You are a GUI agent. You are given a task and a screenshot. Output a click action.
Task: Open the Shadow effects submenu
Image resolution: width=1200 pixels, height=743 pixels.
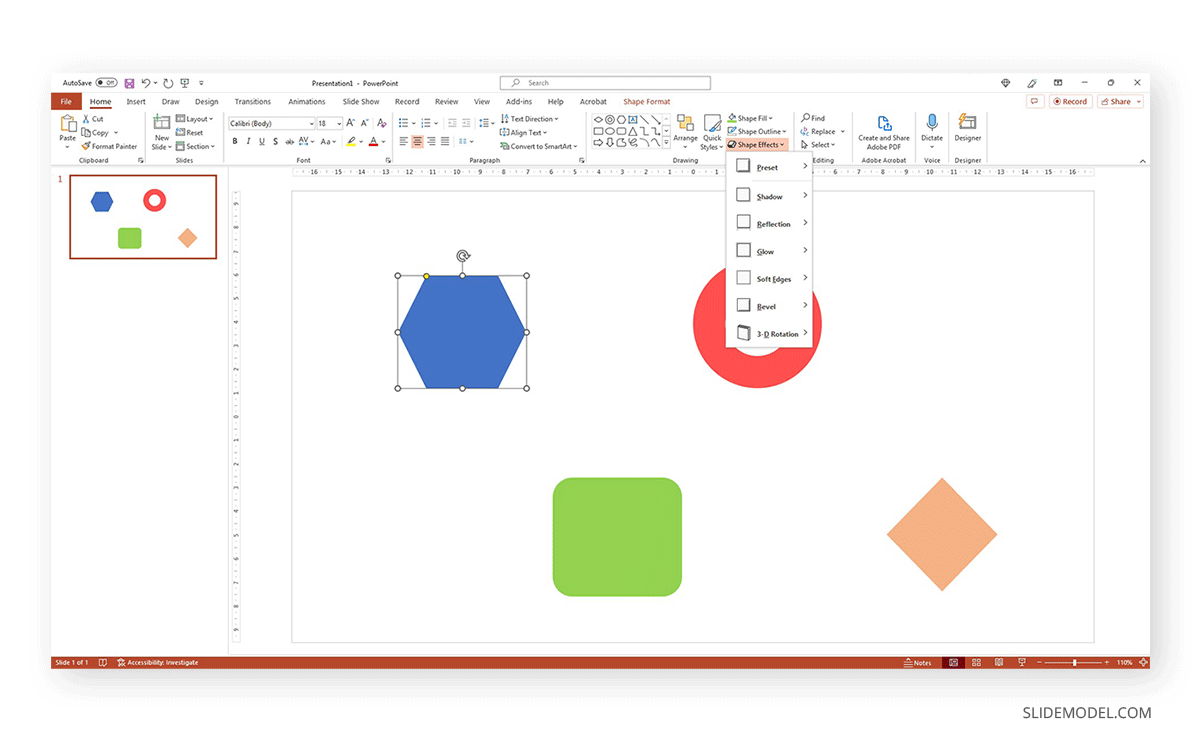click(770, 195)
